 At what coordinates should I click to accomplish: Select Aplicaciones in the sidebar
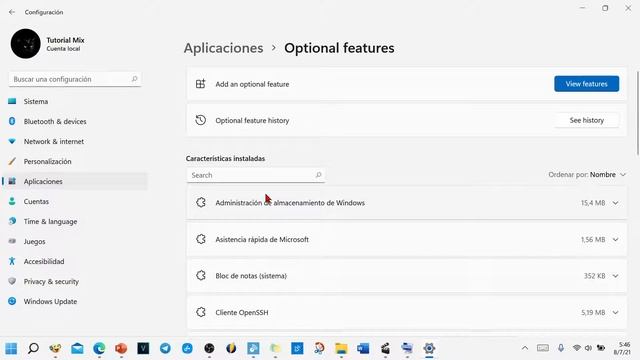tap(75, 181)
